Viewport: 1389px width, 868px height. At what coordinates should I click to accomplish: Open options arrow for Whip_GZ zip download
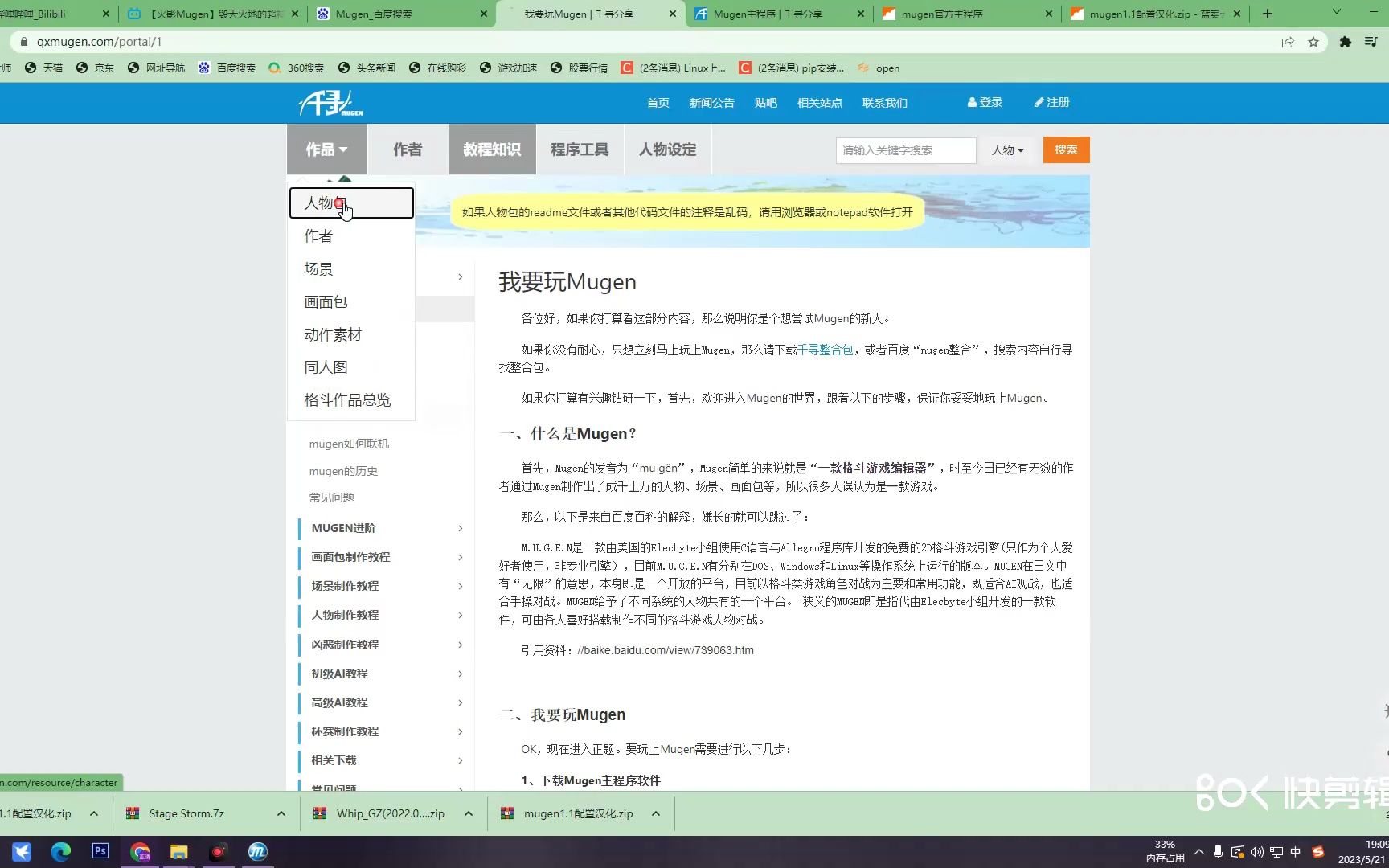coord(469,813)
